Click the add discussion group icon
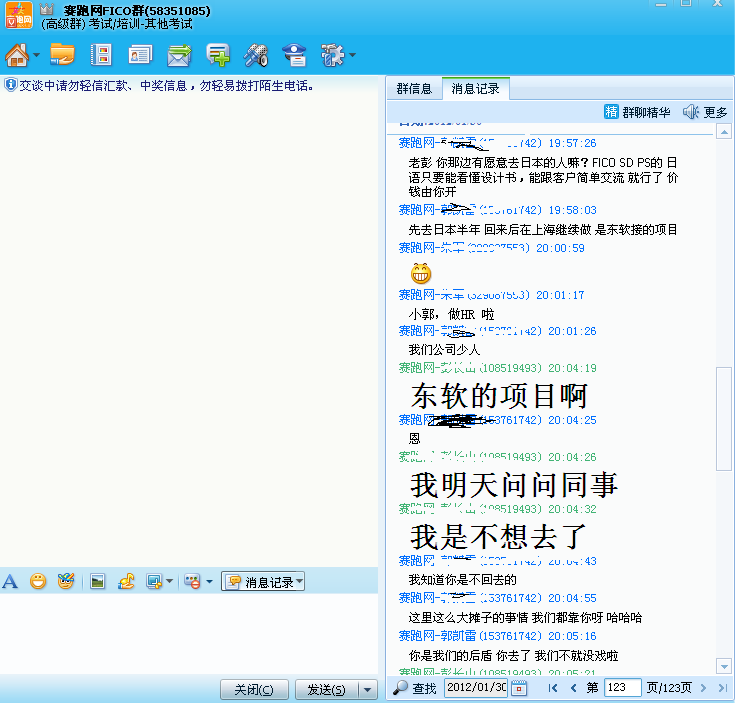The height and width of the screenshot is (703, 735). [x=218, y=55]
